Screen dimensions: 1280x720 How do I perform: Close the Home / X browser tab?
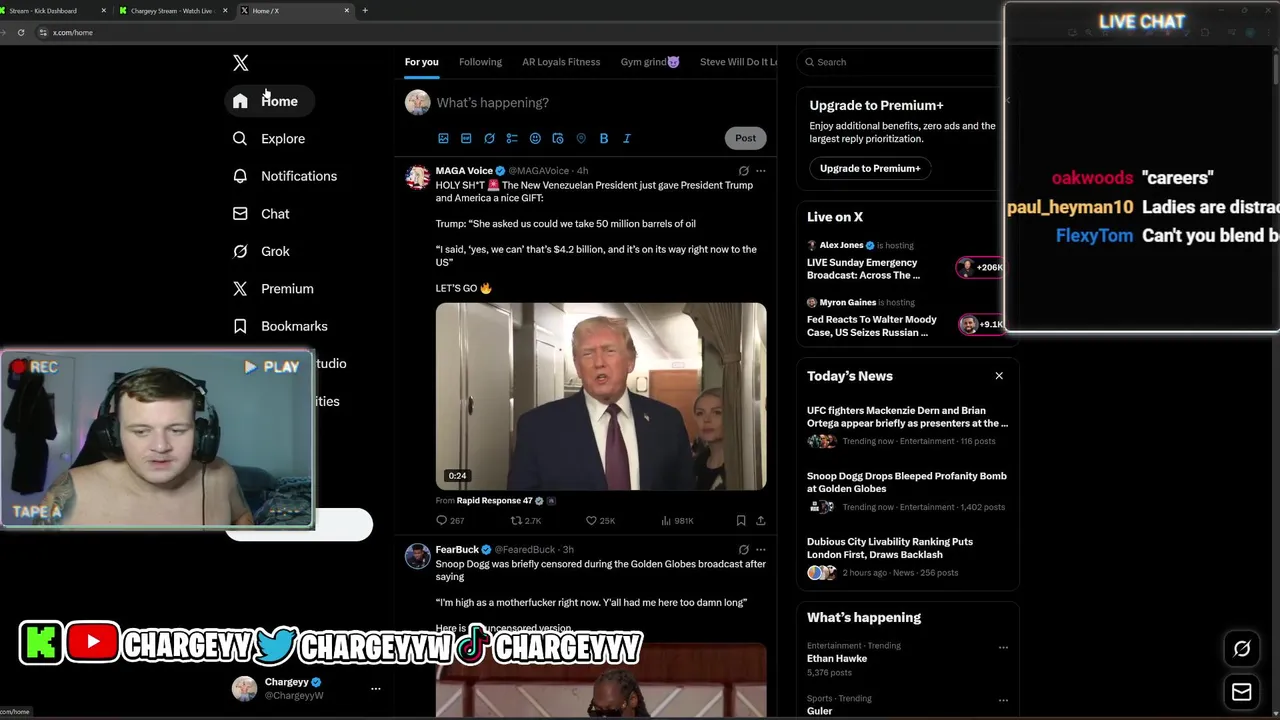(x=347, y=11)
